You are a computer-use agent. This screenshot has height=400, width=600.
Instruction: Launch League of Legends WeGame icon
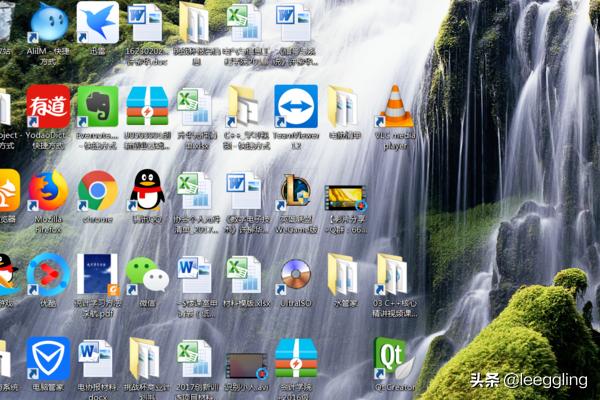(x=295, y=191)
